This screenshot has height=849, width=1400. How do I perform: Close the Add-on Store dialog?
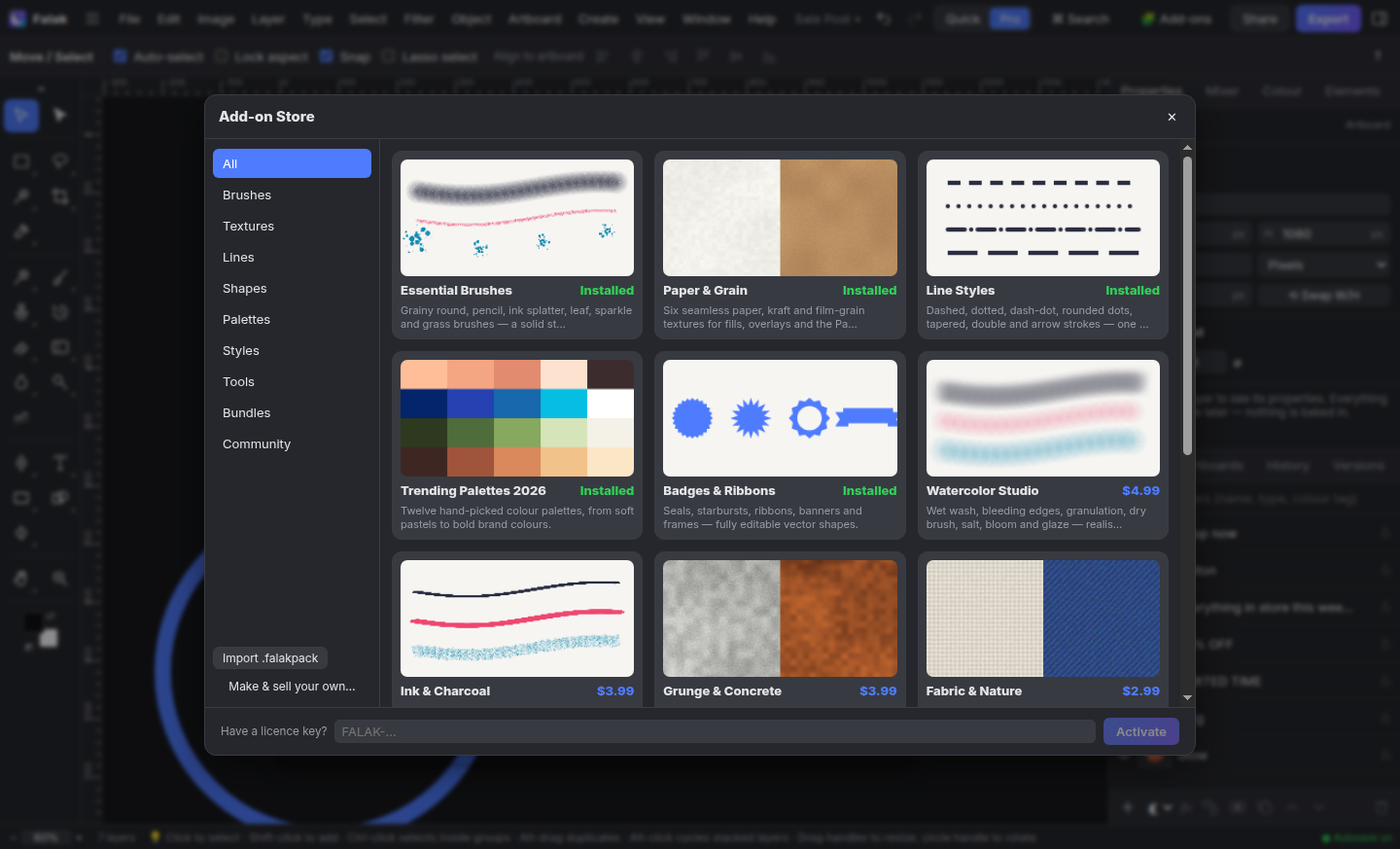pyautogui.click(x=1172, y=117)
